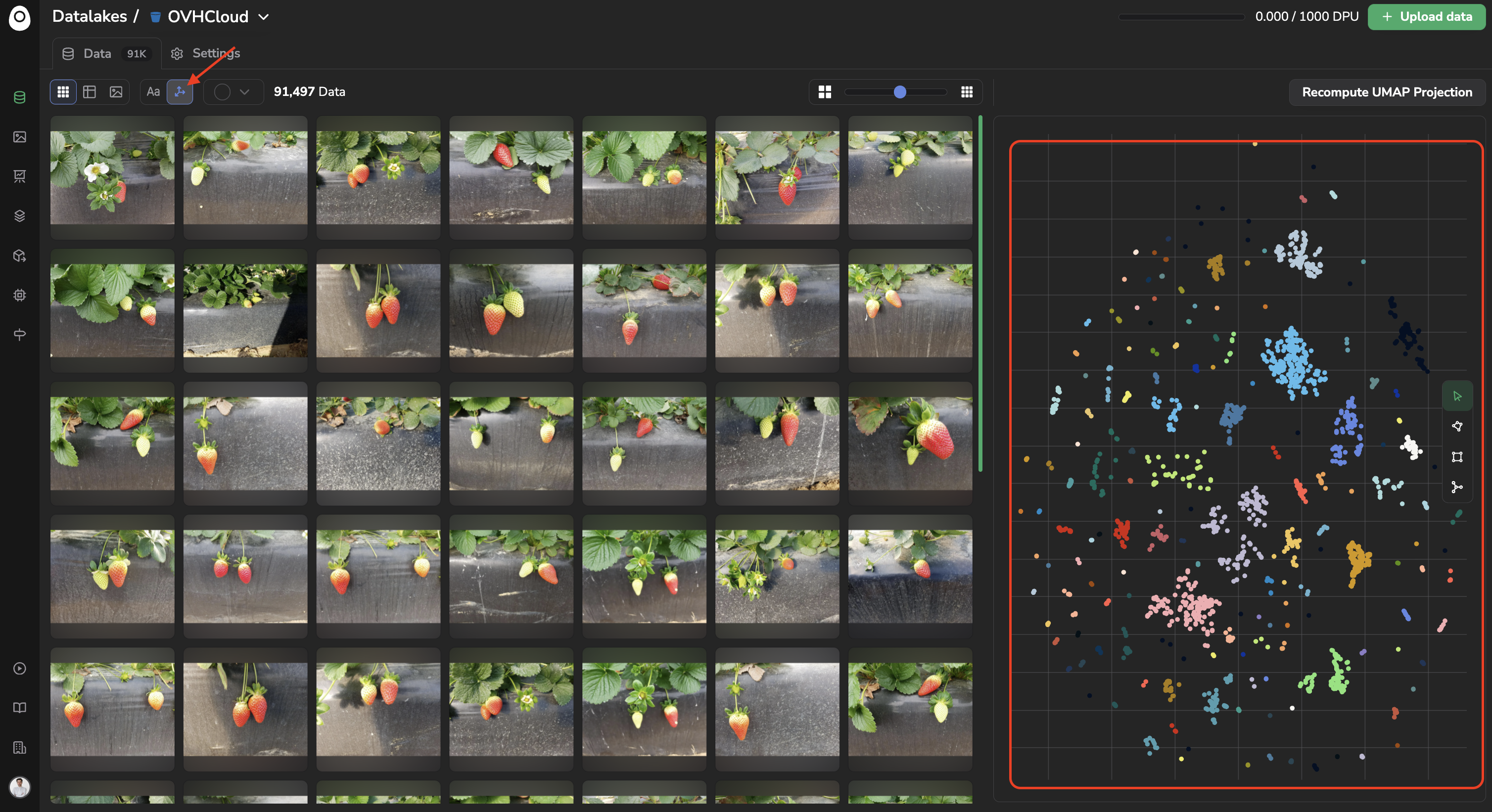This screenshot has width=1492, height=812.
Task: Switch to table layout view
Action: point(90,91)
